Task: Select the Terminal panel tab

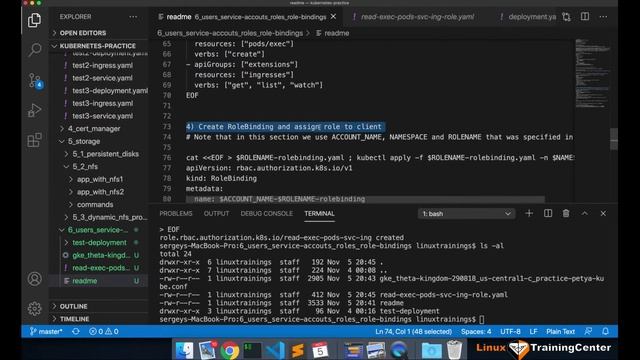Action: pos(319,213)
